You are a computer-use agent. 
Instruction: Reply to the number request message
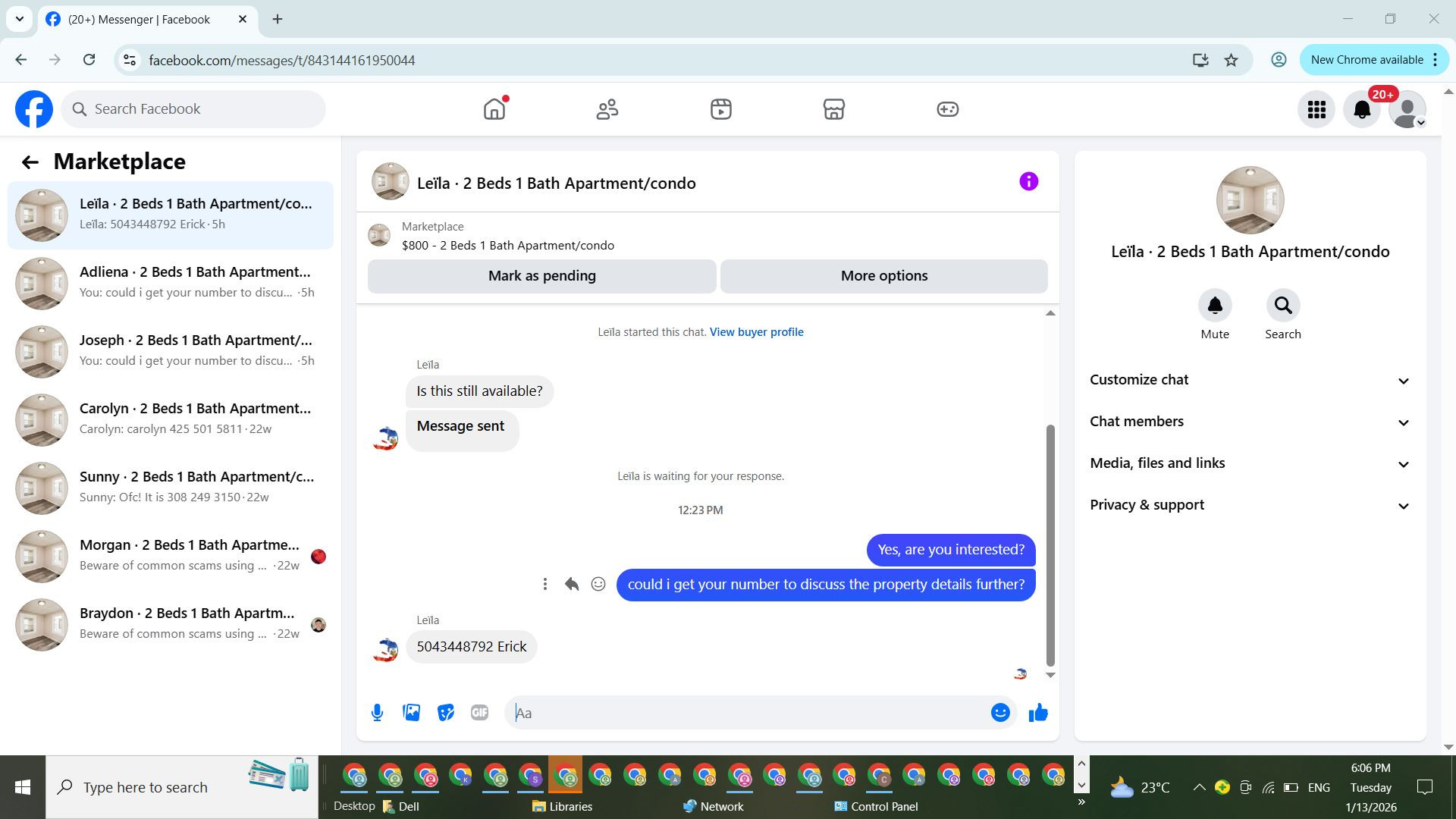tap(572, 584)
